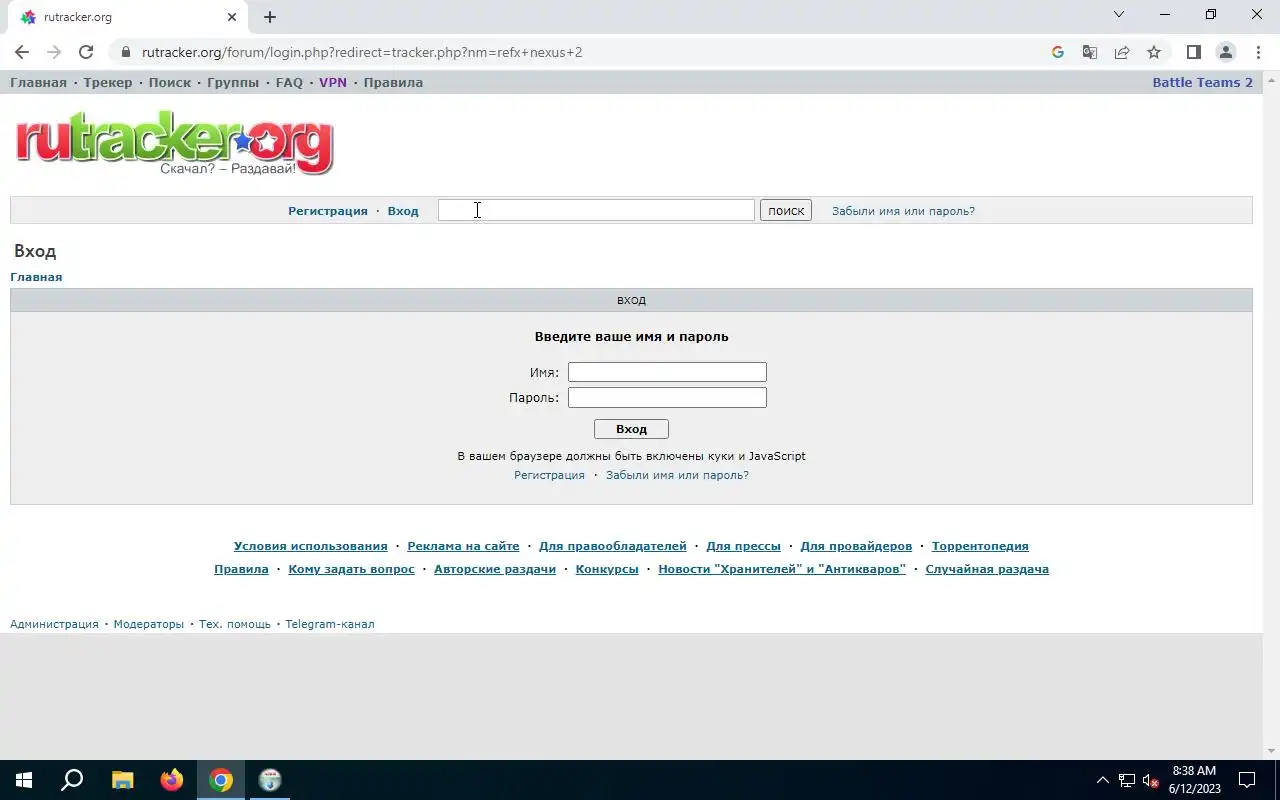
Task: Open Поиск in the top menu
Action: [169, 82]
